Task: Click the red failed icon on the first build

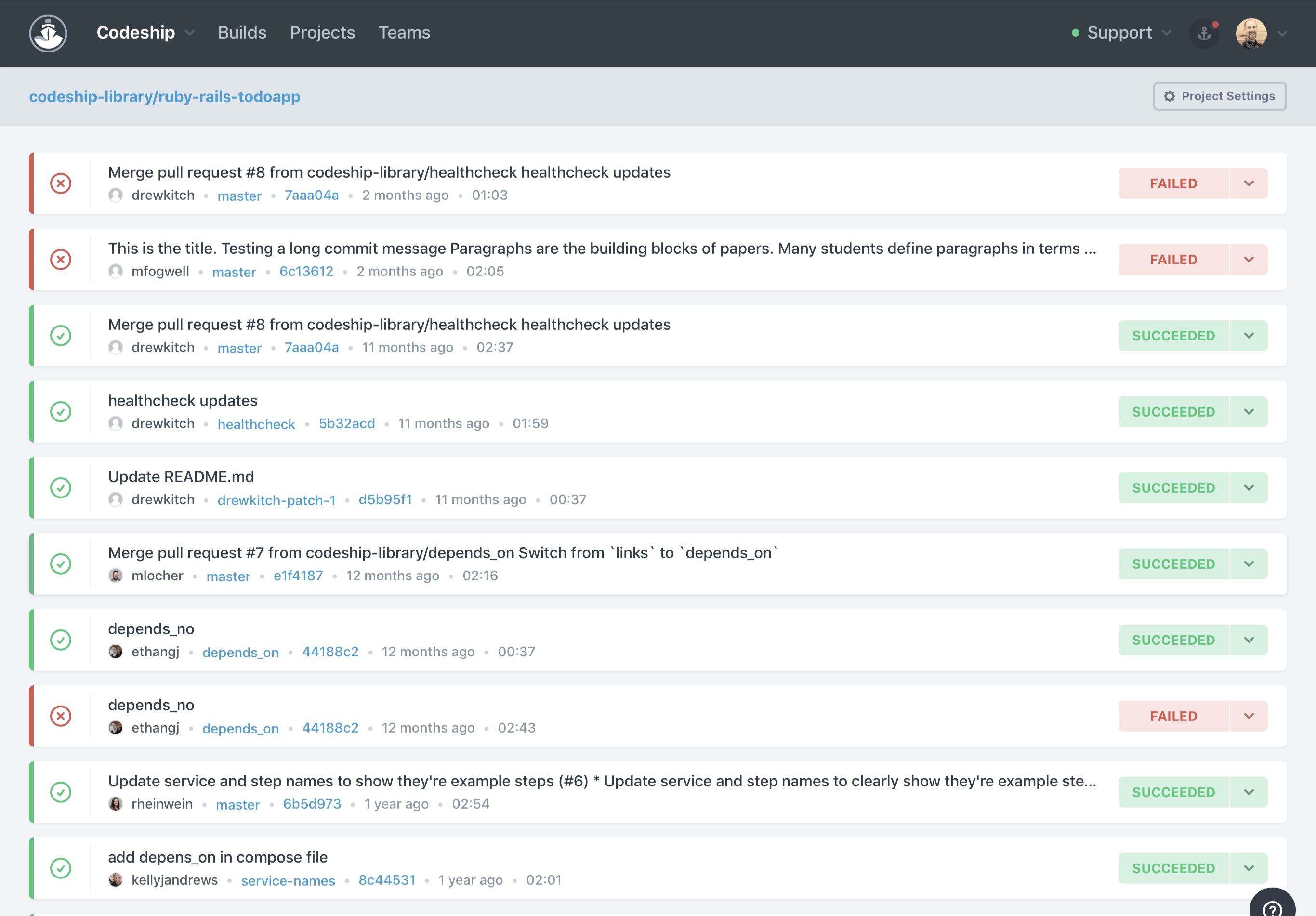Action: (x=61, y=183)
